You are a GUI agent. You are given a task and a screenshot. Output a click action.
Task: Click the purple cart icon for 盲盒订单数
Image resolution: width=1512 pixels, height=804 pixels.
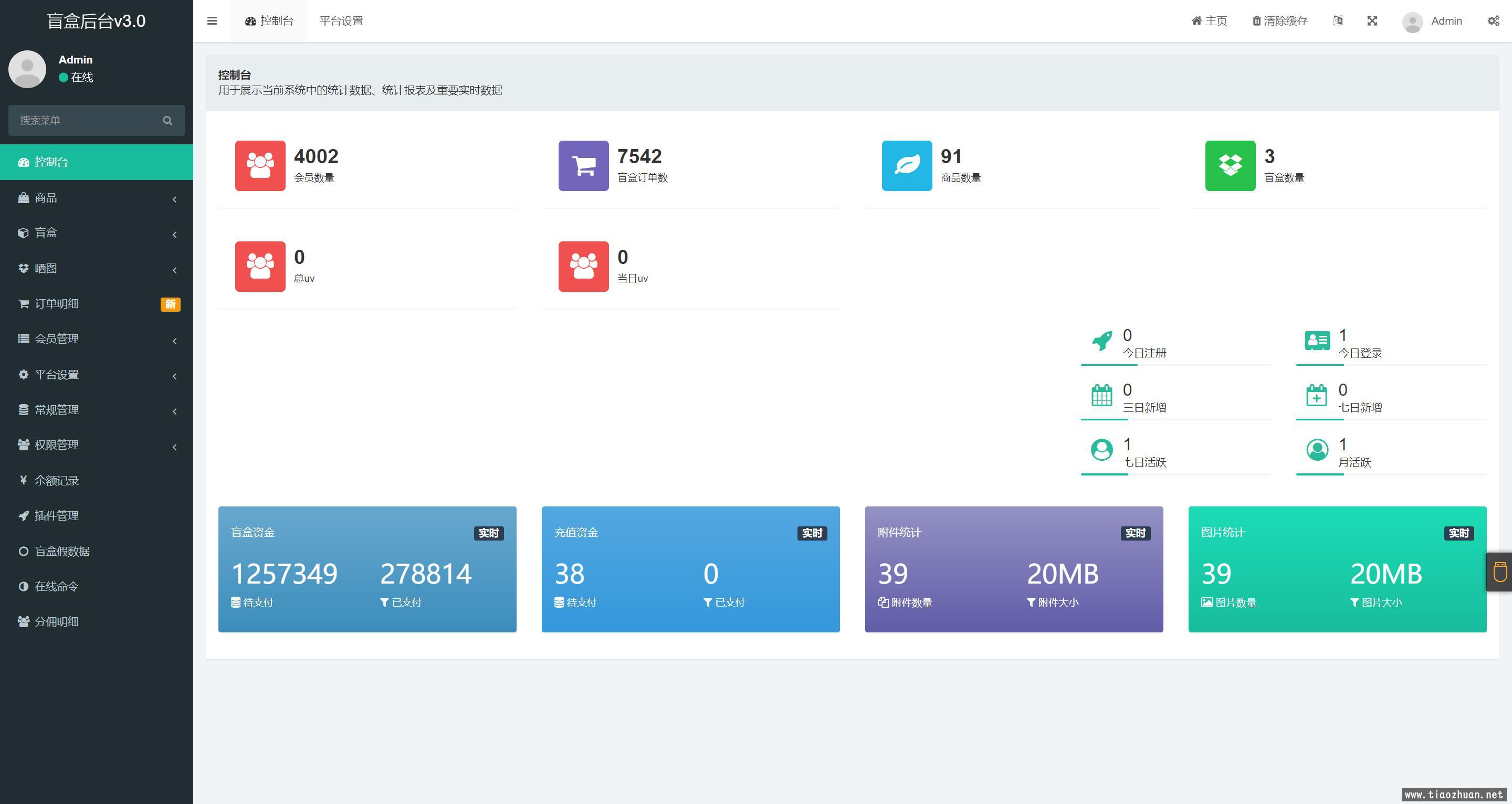point(583,165)
